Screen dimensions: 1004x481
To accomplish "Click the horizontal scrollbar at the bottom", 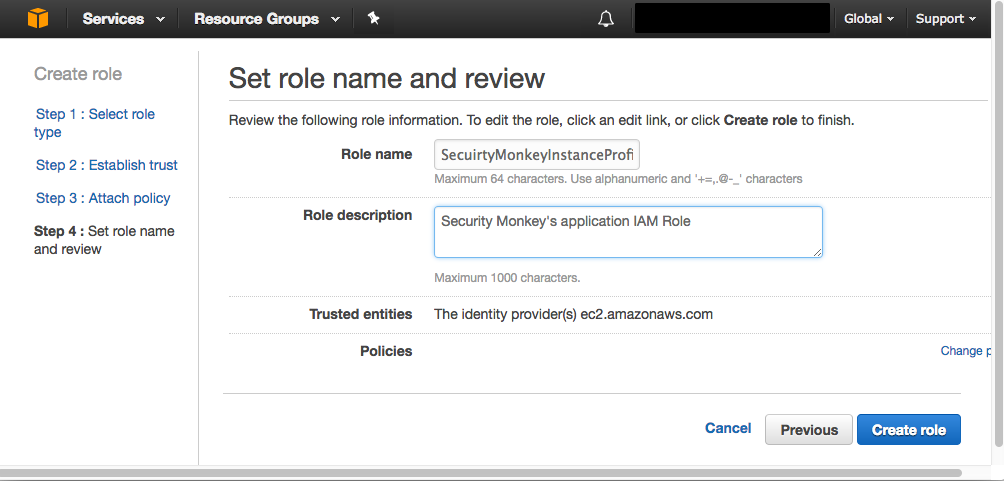I will (480, 473).
